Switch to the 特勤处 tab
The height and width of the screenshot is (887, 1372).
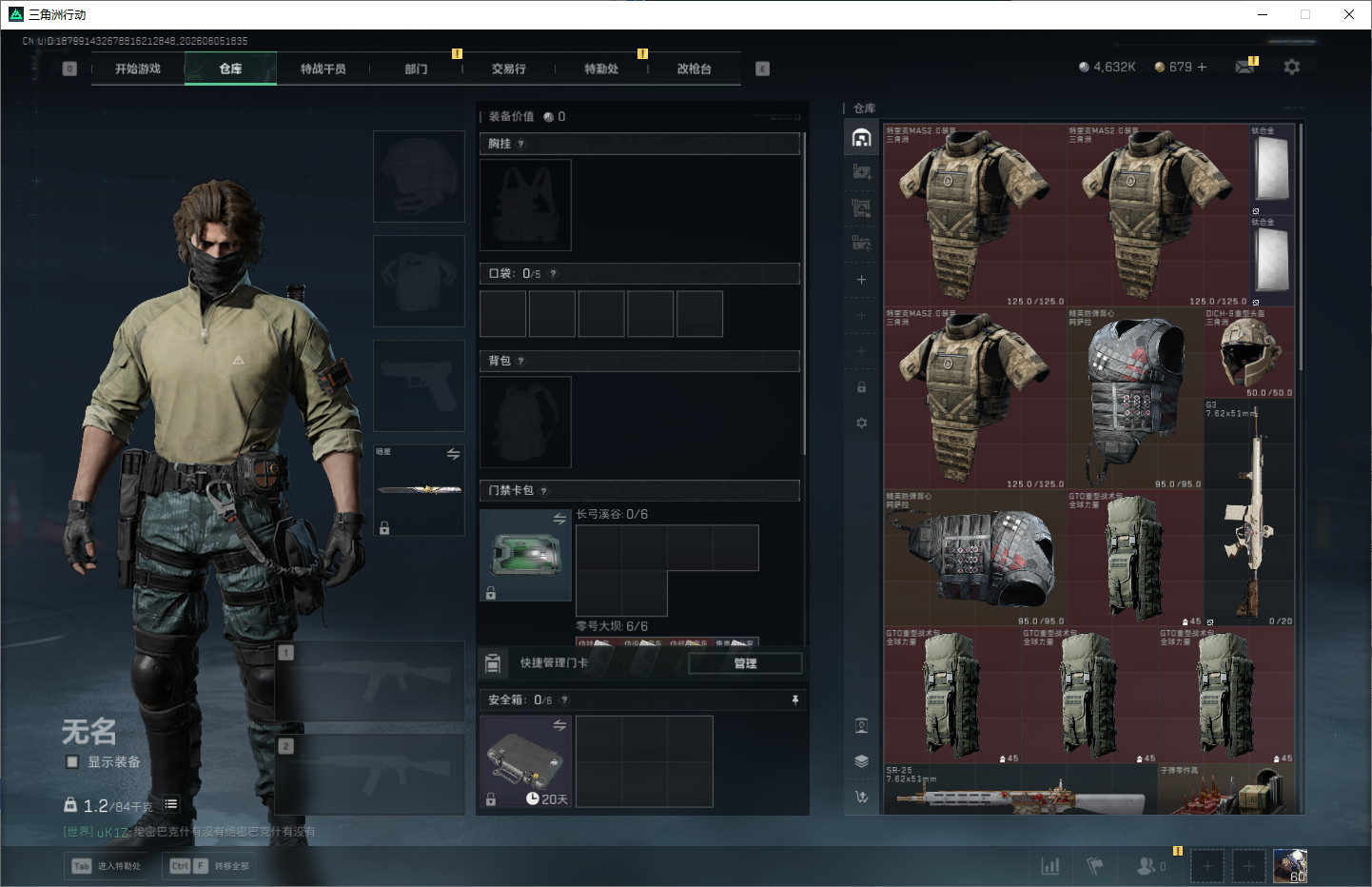pos(601,69)
